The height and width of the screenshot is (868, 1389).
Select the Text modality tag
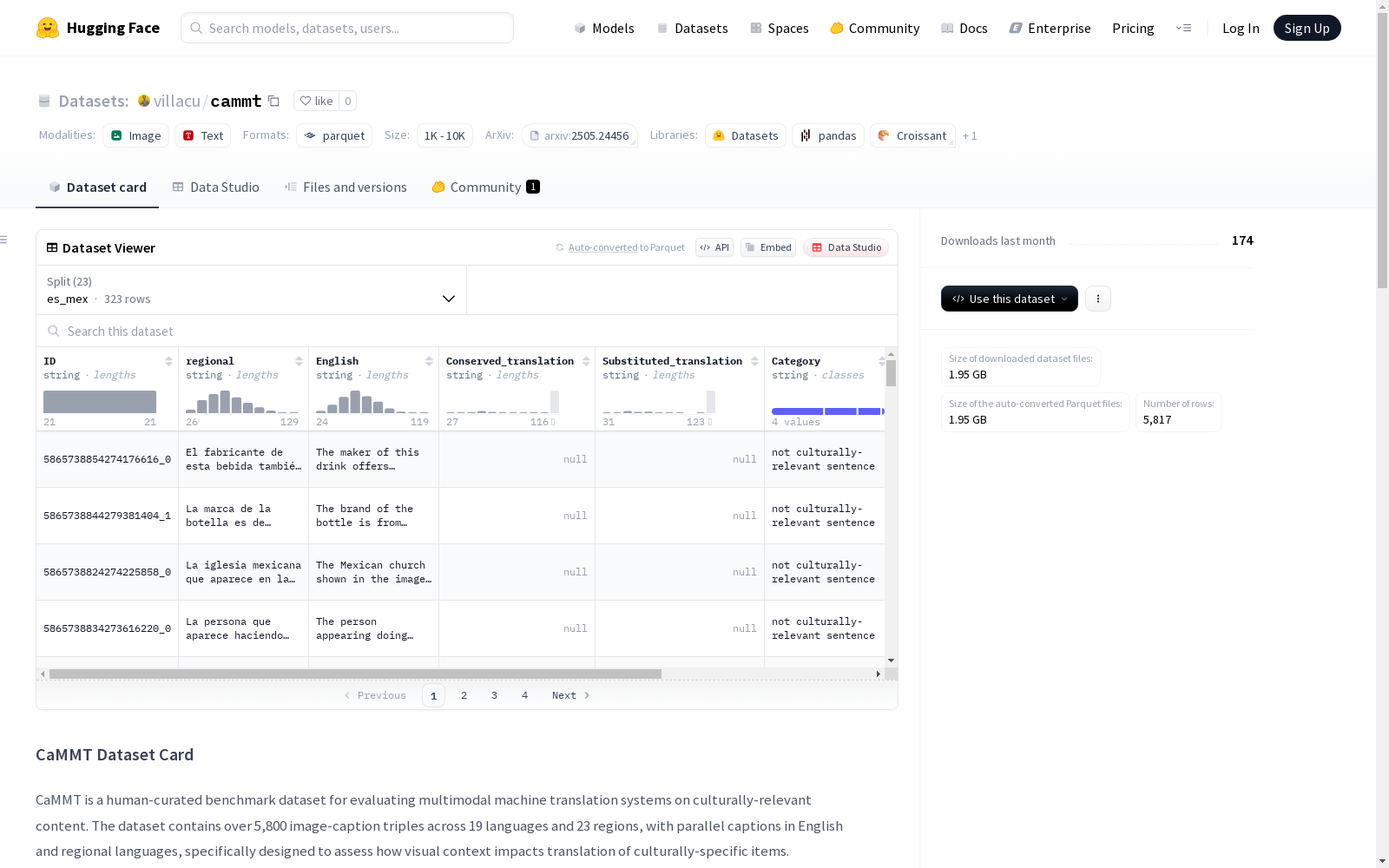tap(203, 135)
